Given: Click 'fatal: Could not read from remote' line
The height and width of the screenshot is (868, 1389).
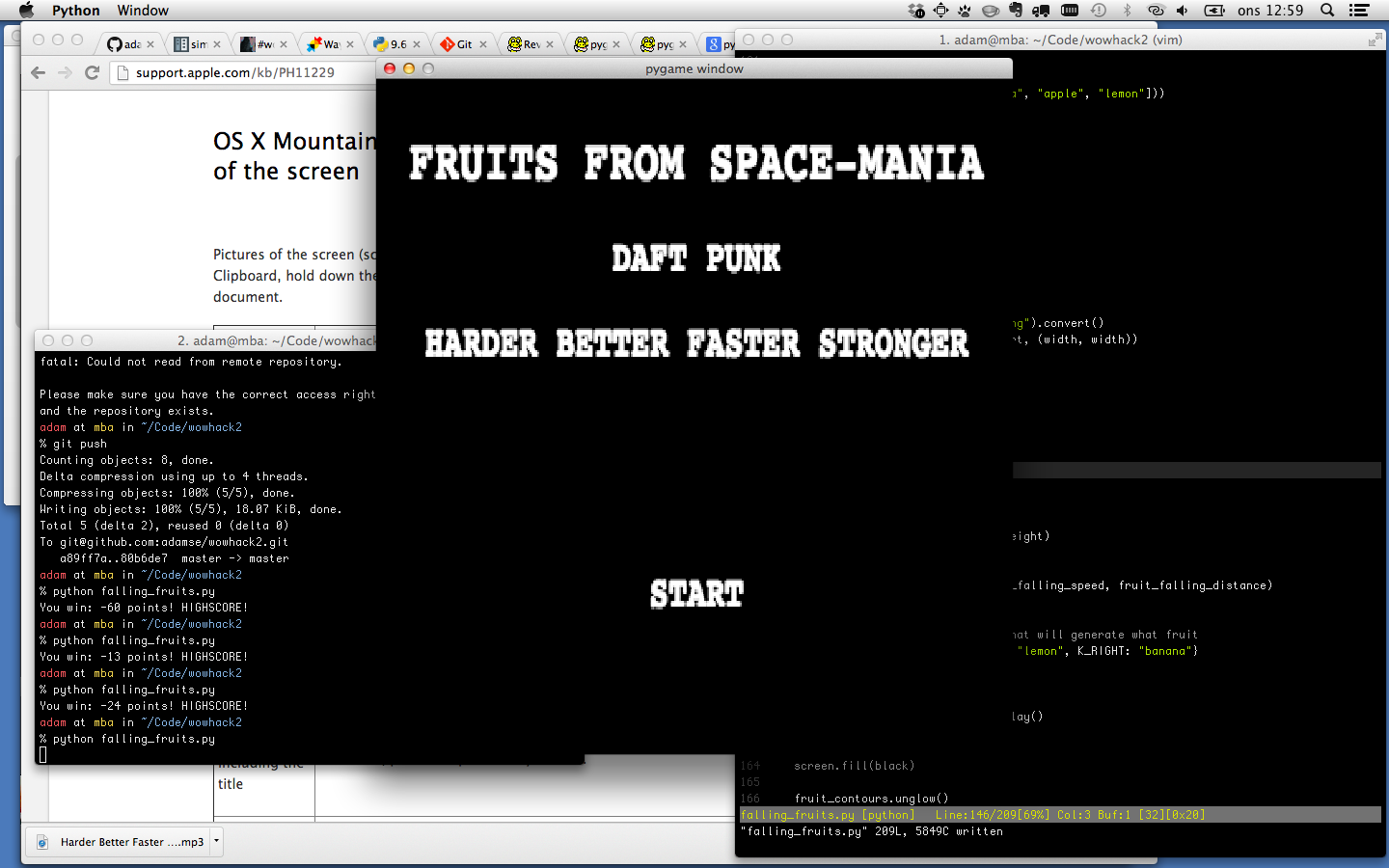Looking at the screenshot, I should point(190,362).
